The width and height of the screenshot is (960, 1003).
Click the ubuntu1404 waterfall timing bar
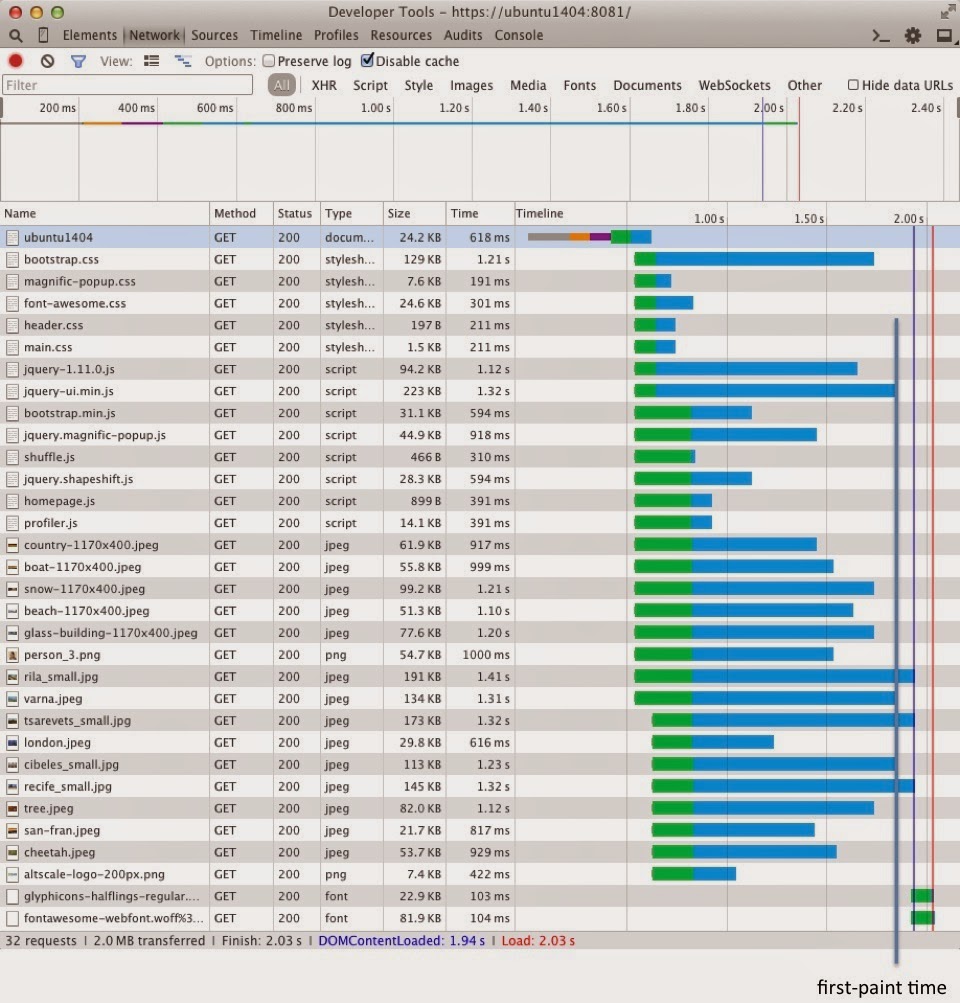point(589,237)
